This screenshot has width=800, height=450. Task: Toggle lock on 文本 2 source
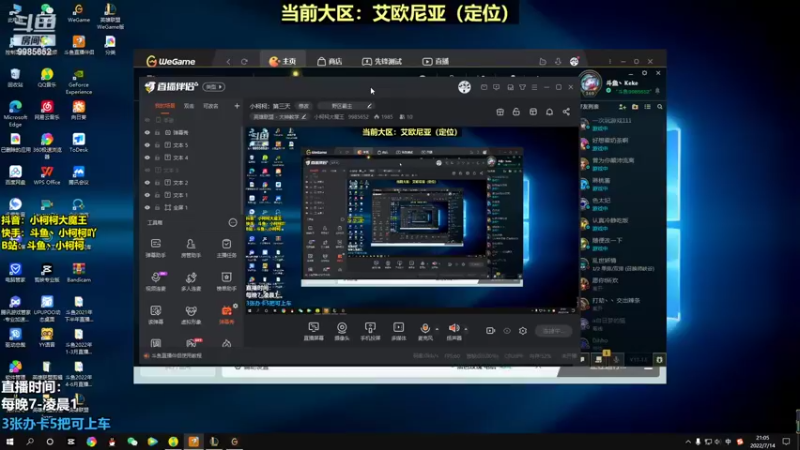click(158, 183)
